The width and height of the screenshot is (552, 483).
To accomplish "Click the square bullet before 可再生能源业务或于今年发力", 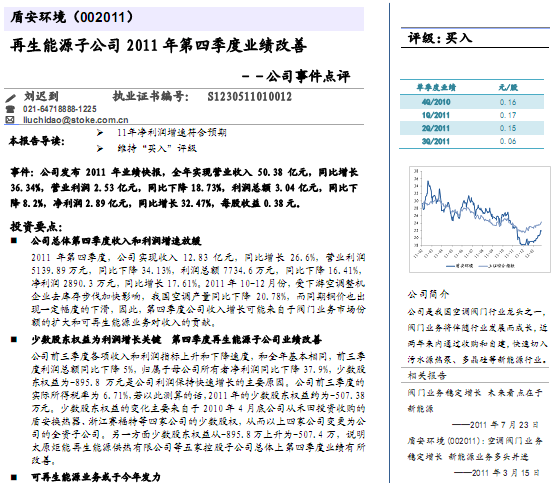I will tap(14, 477).
